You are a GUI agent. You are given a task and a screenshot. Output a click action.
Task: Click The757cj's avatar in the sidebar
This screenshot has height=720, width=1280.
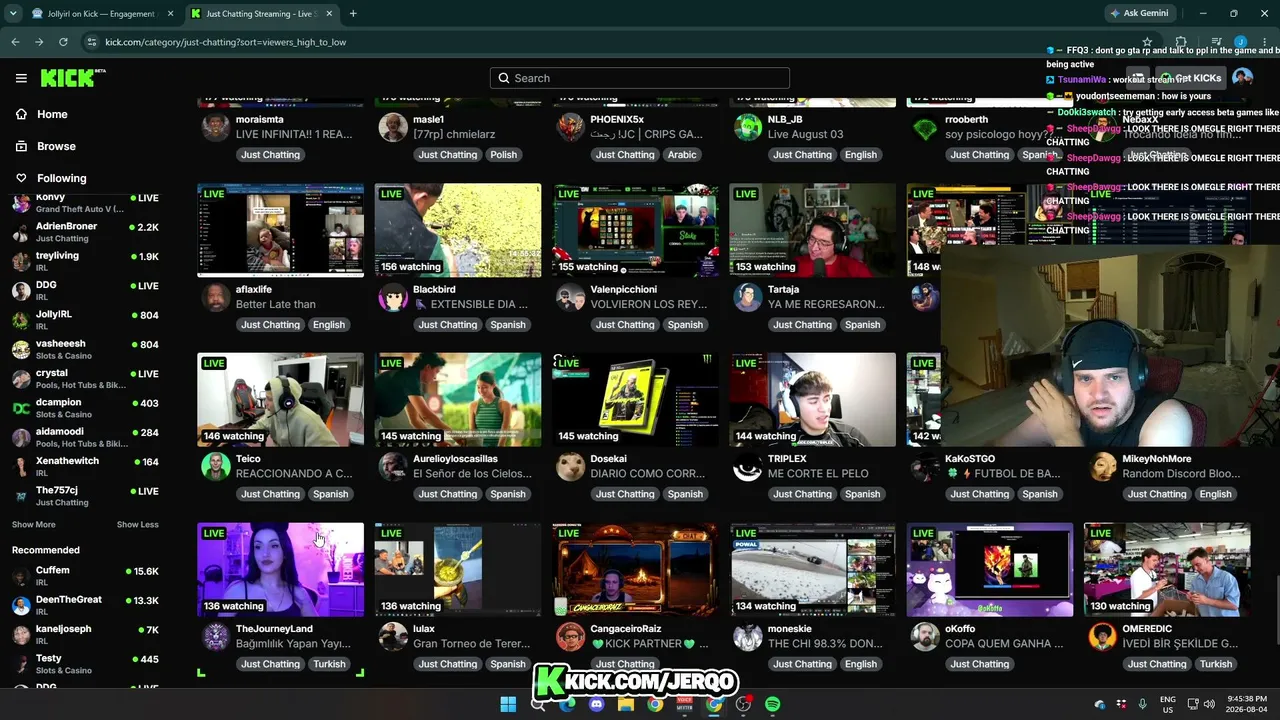click(x=20, y=496)
